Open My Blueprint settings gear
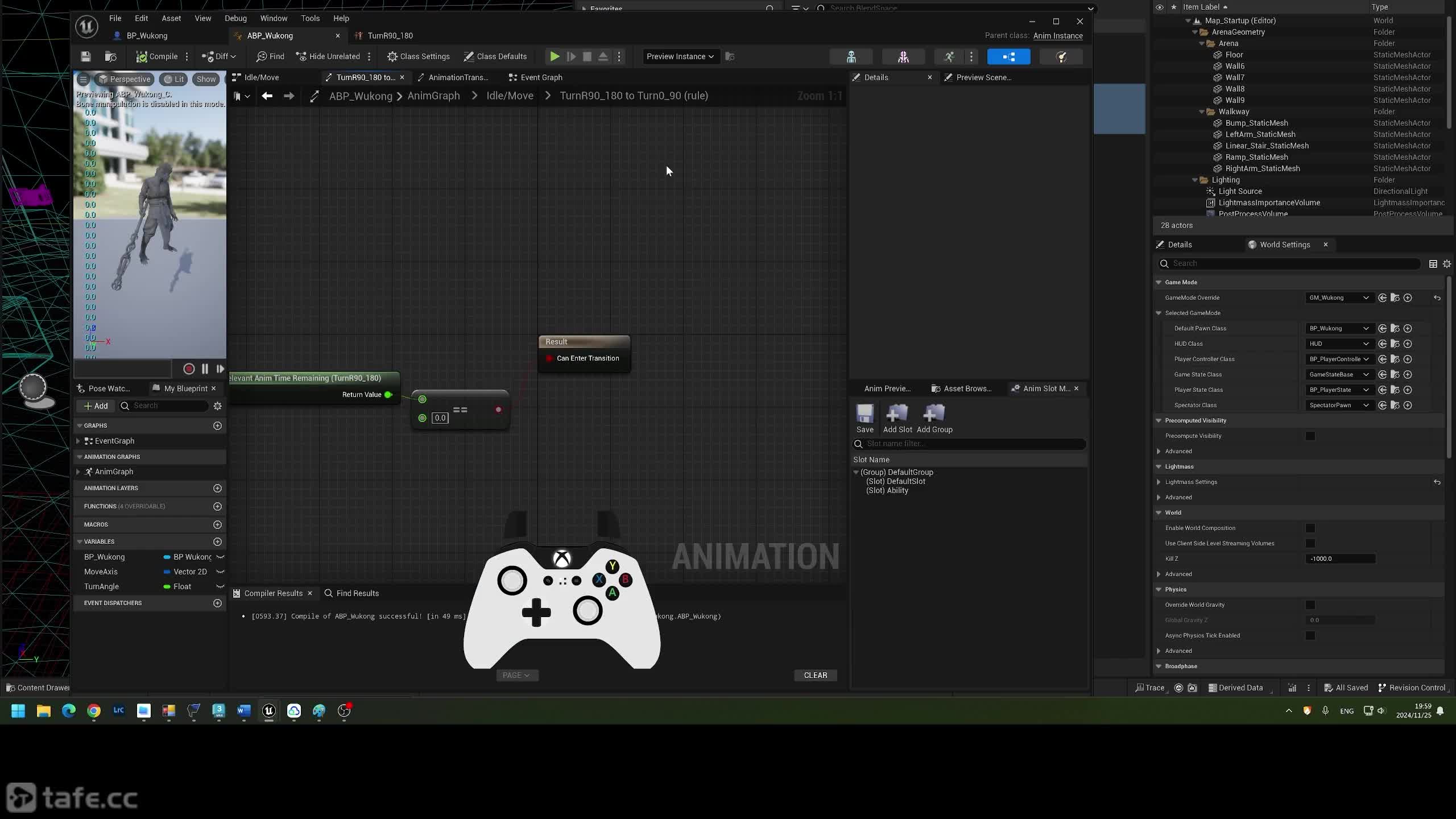Viewport: 1456px width, 819px height. 217,406
